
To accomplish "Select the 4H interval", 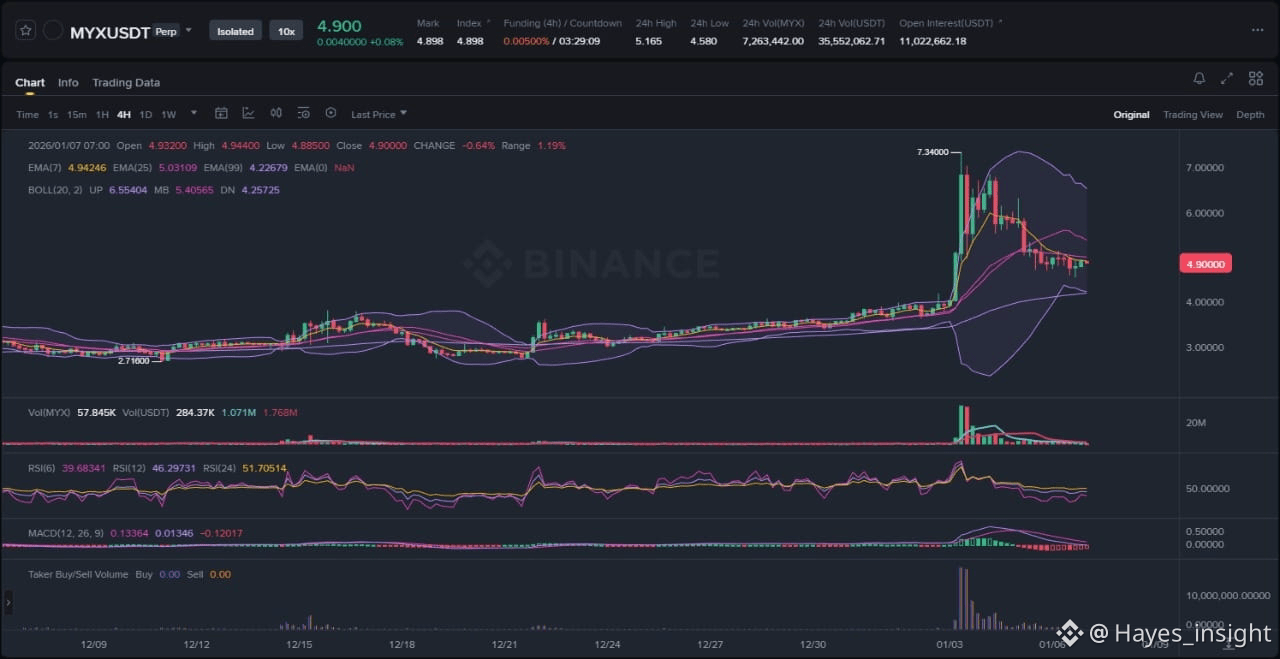I will pos(124,115).
